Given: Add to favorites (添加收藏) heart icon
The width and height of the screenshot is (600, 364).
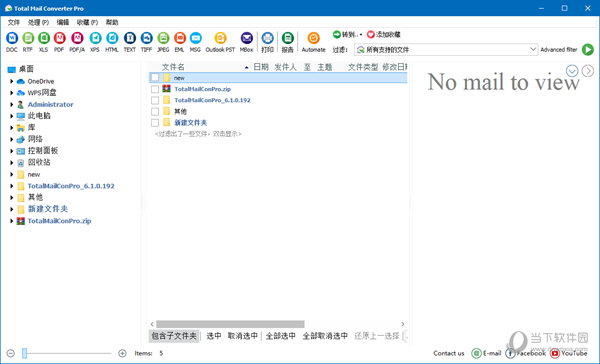Looking at the screenshot, I should coord(370,34).
